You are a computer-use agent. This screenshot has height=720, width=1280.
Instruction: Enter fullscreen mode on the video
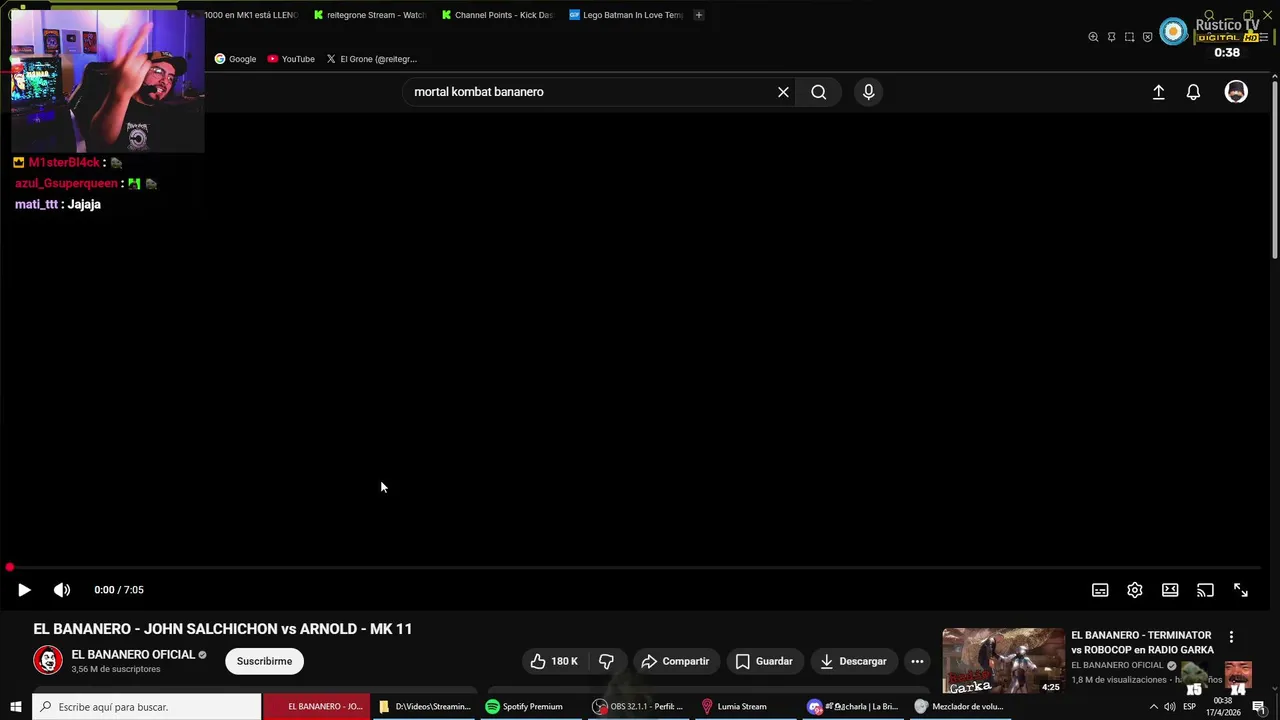(x=1240, y=590)
